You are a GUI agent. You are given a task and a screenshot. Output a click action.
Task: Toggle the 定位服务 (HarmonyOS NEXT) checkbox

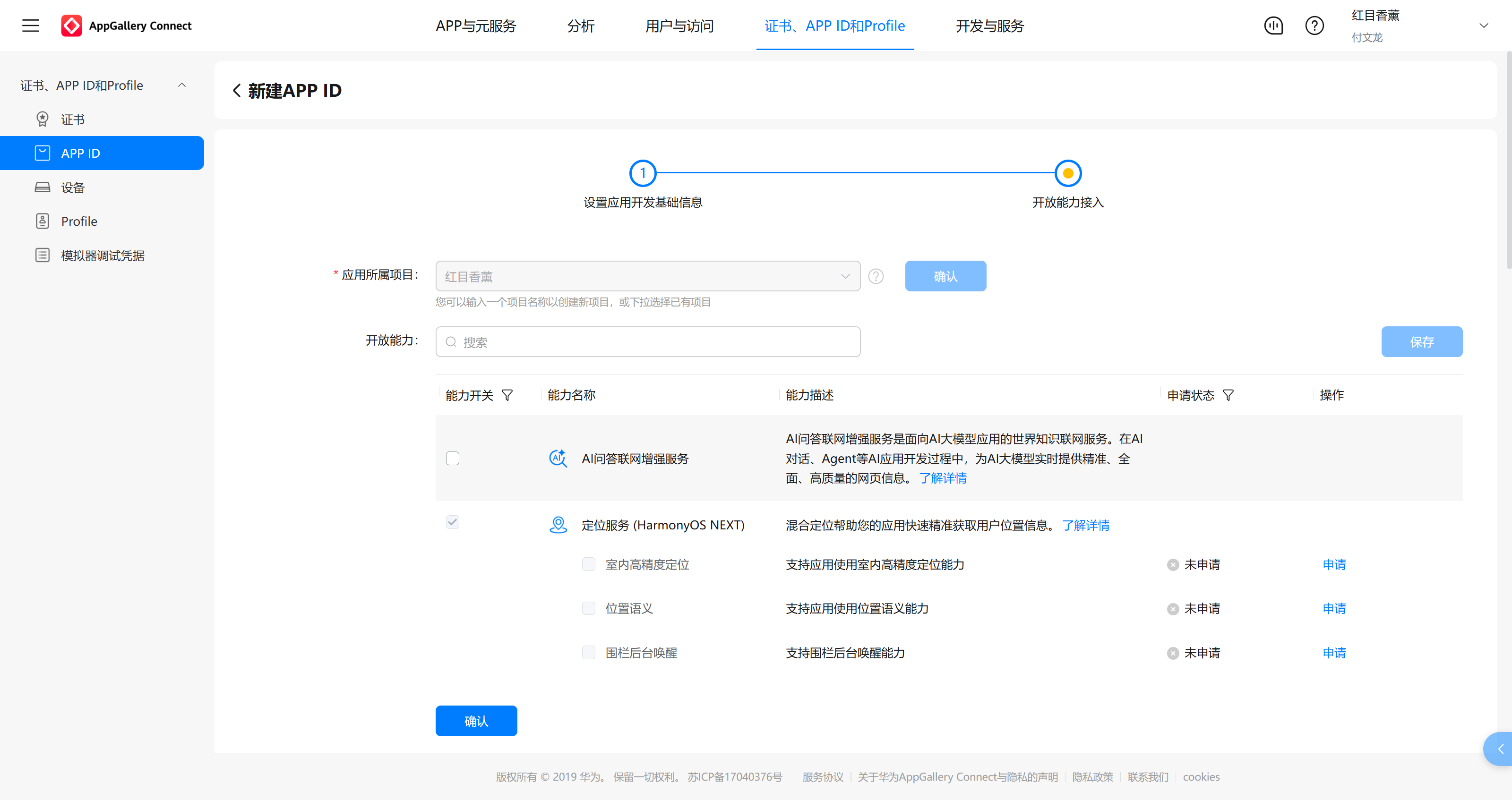point(453,522)
